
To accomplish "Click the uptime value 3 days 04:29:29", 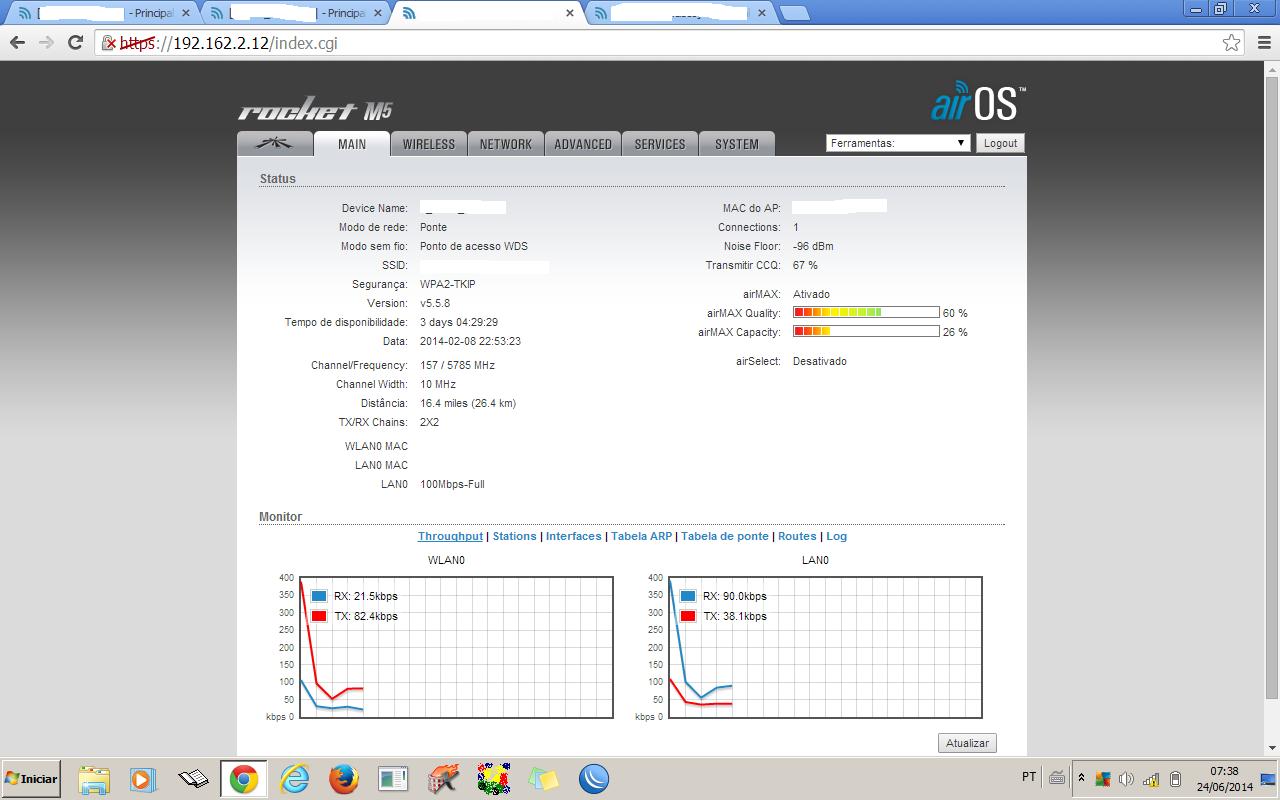I will (459, 323).
